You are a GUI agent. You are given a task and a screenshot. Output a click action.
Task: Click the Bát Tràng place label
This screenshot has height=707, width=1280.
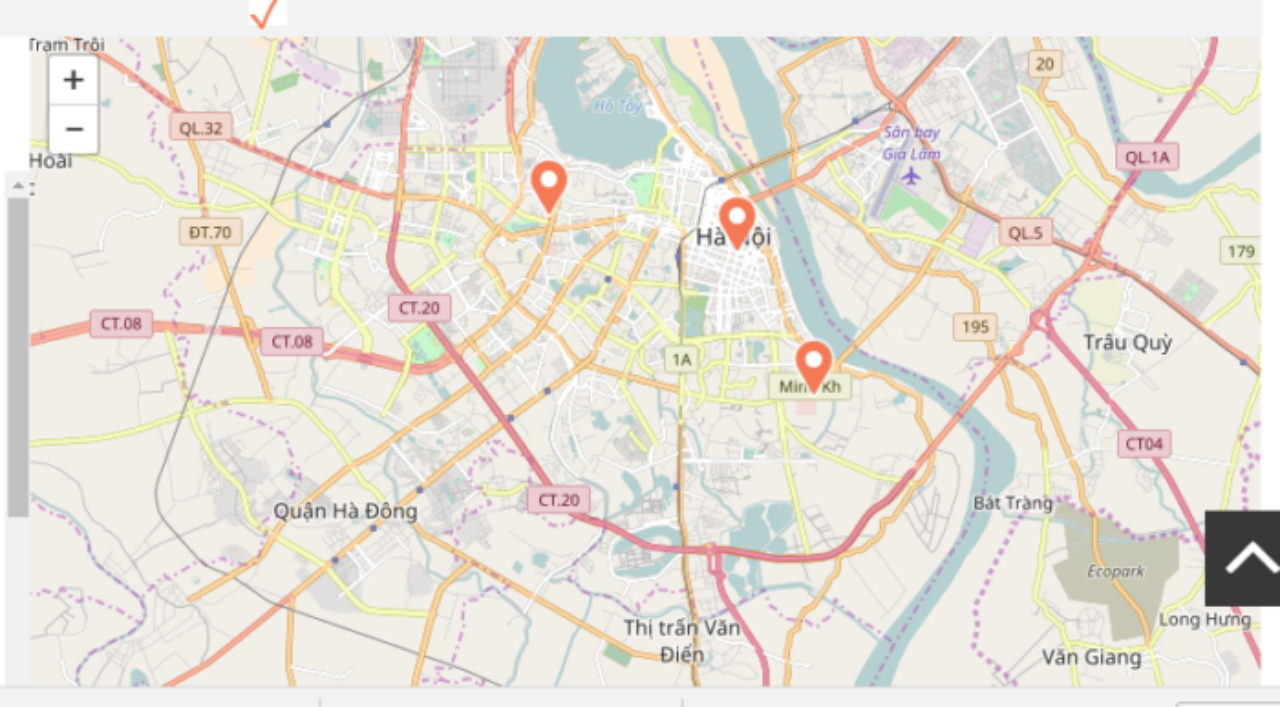click(1013, 503)
